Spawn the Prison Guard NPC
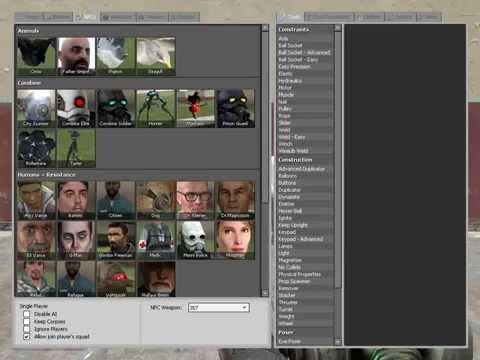 click(x=236, y=108)
